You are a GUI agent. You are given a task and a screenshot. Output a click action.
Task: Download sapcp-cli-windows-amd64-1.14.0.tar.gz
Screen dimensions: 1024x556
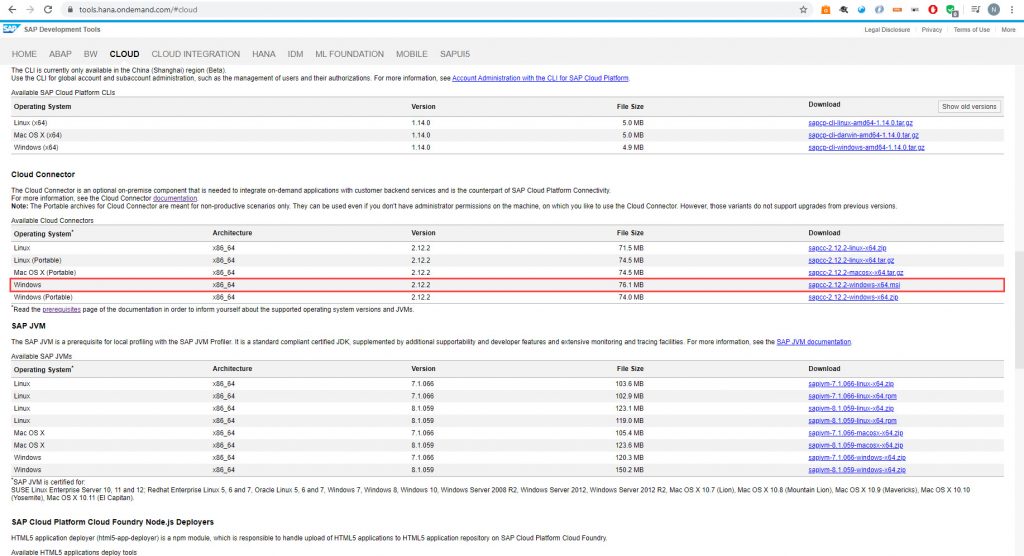point(866,148)
